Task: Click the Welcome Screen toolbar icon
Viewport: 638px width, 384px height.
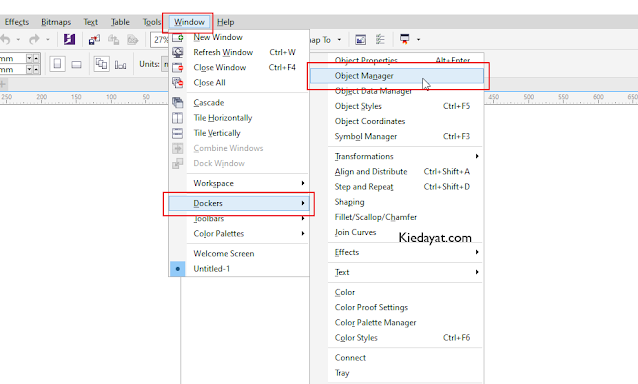Action: pyautogui.click(x=361, y=39)
